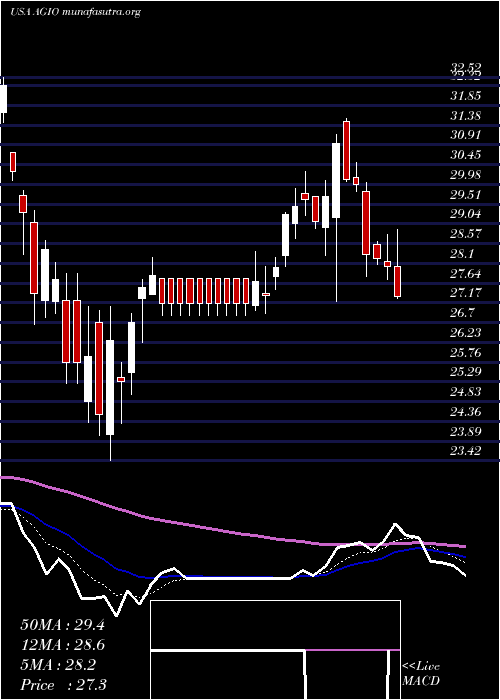
Task: Click the 27.64 price axis label
Action: coord(467,273)
